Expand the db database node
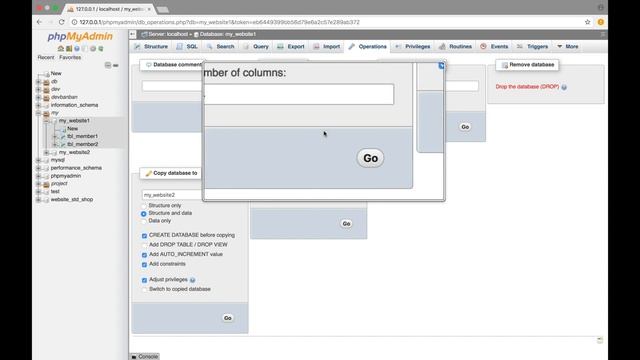This screenshot has width=640, height=360. coord(38,82)
